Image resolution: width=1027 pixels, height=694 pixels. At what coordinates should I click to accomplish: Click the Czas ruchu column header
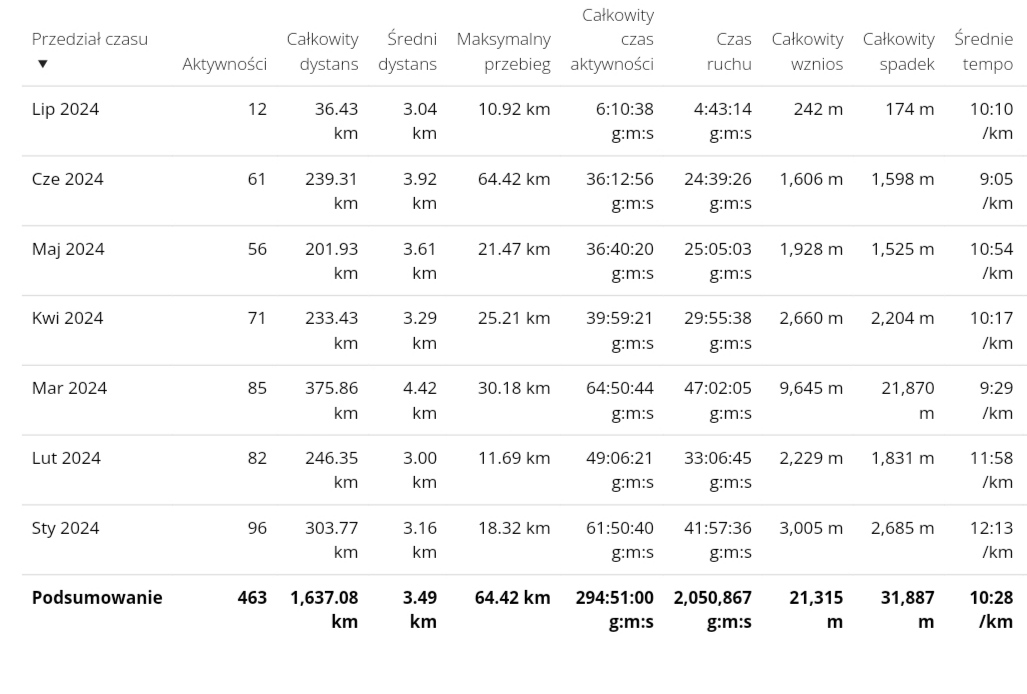(721, 52)
